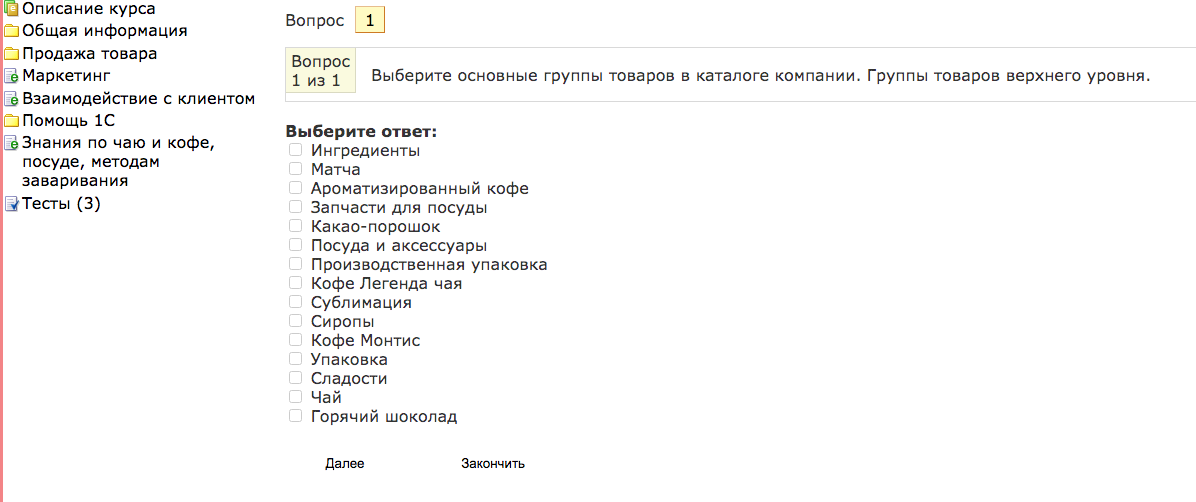Screen dimensions: 1196x502
Task: Select question number 1 box
Action: point(370,21)
